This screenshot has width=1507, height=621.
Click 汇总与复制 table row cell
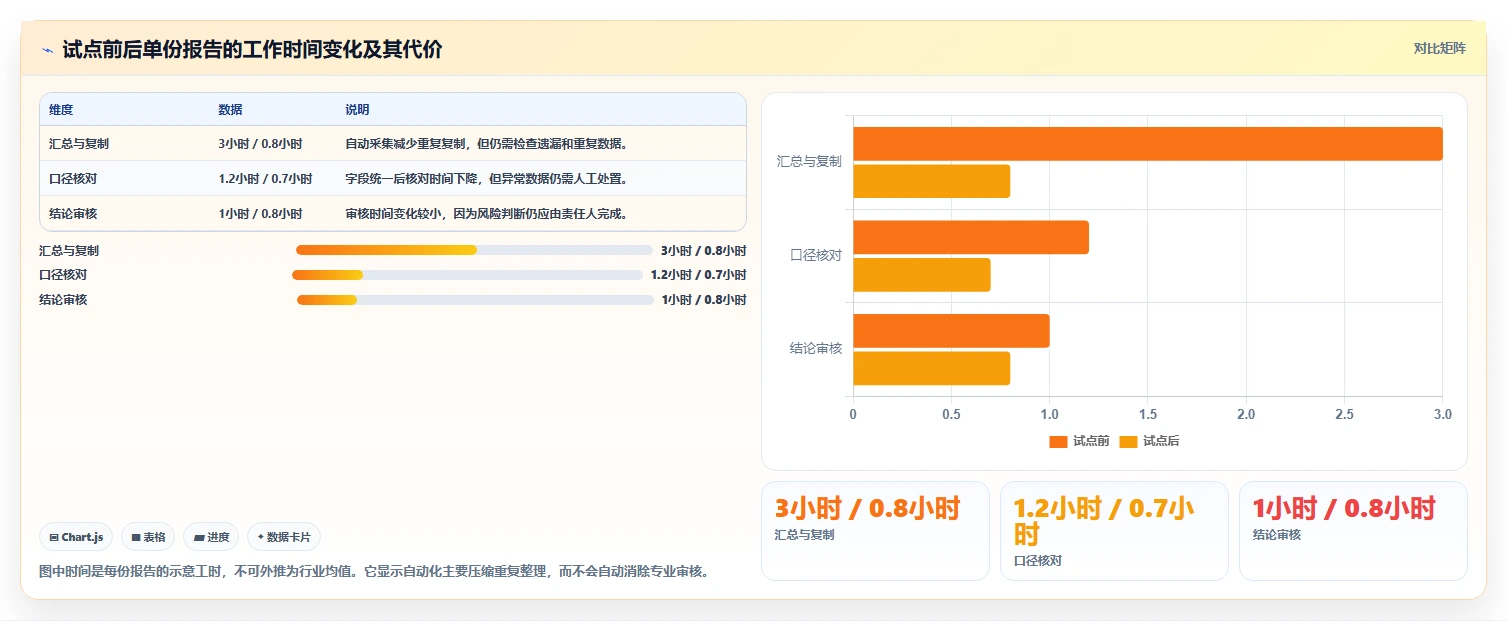tap(79, 144)
